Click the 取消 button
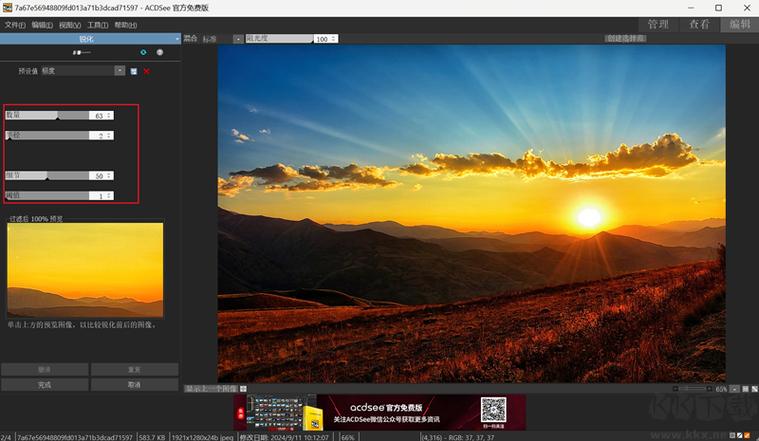Screen dimensions: 759x441 134,385
